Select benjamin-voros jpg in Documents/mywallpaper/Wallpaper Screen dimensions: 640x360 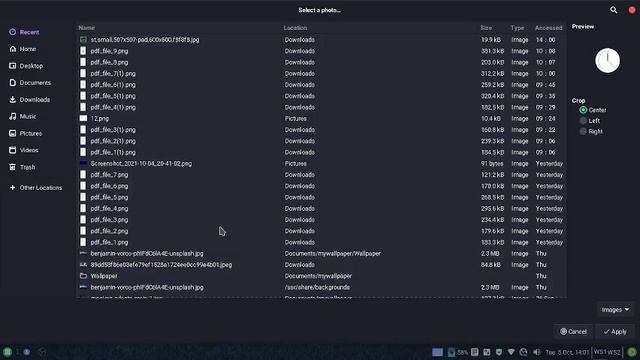[x=321, y=253]
